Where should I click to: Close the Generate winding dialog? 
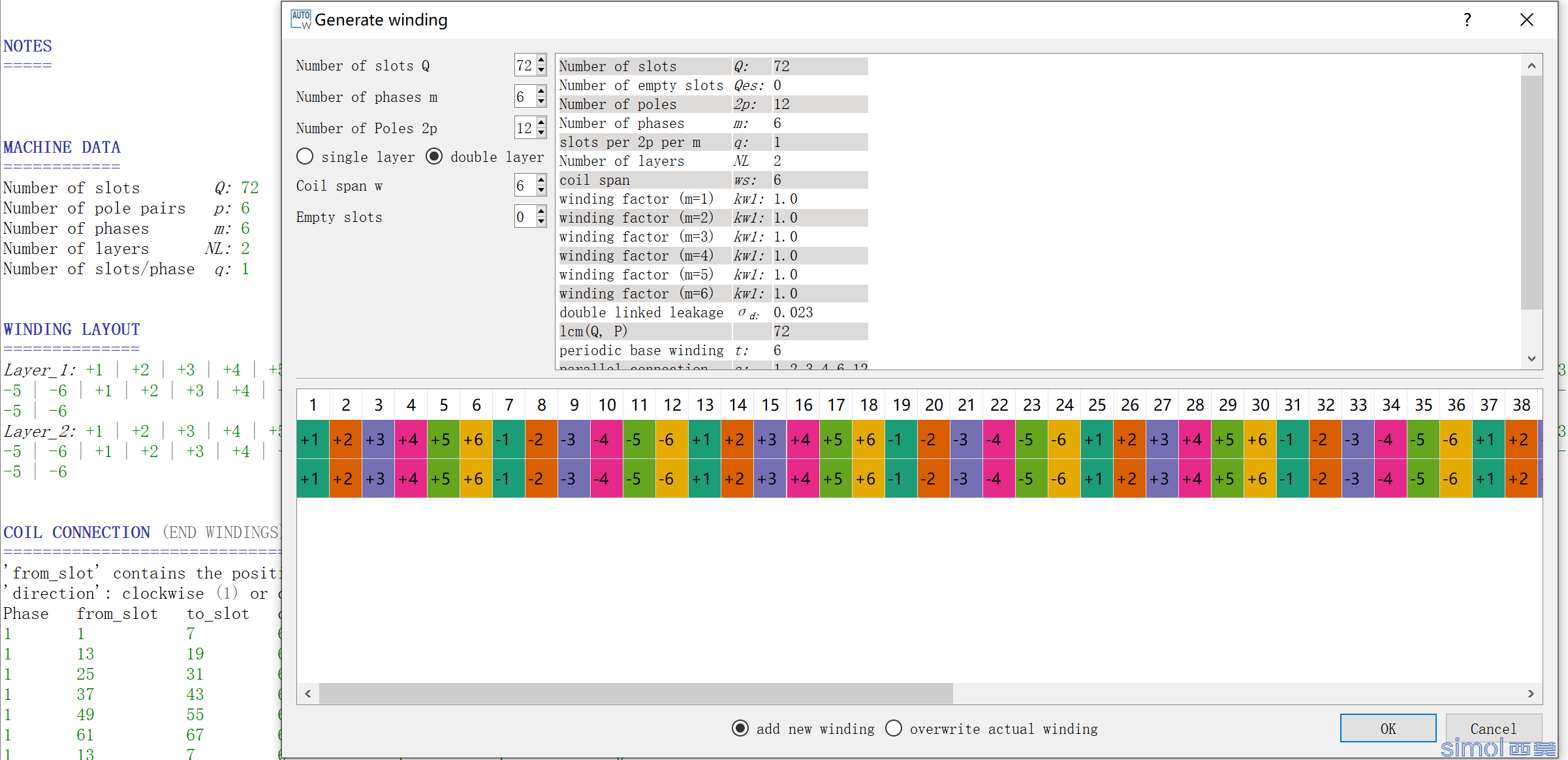[1526, 20]
